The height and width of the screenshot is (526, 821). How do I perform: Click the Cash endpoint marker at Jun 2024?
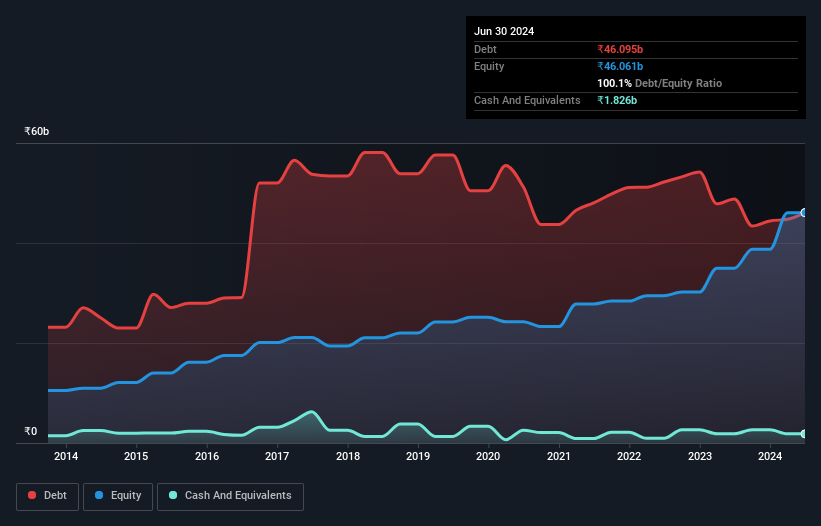(x=804, y=434)
